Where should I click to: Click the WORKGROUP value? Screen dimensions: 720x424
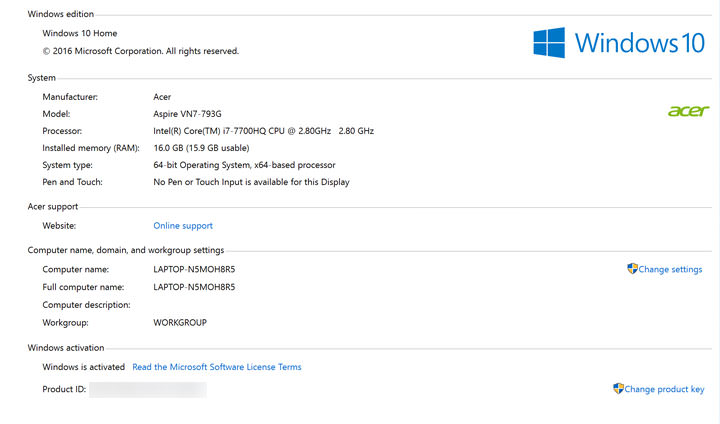point(180,323)
